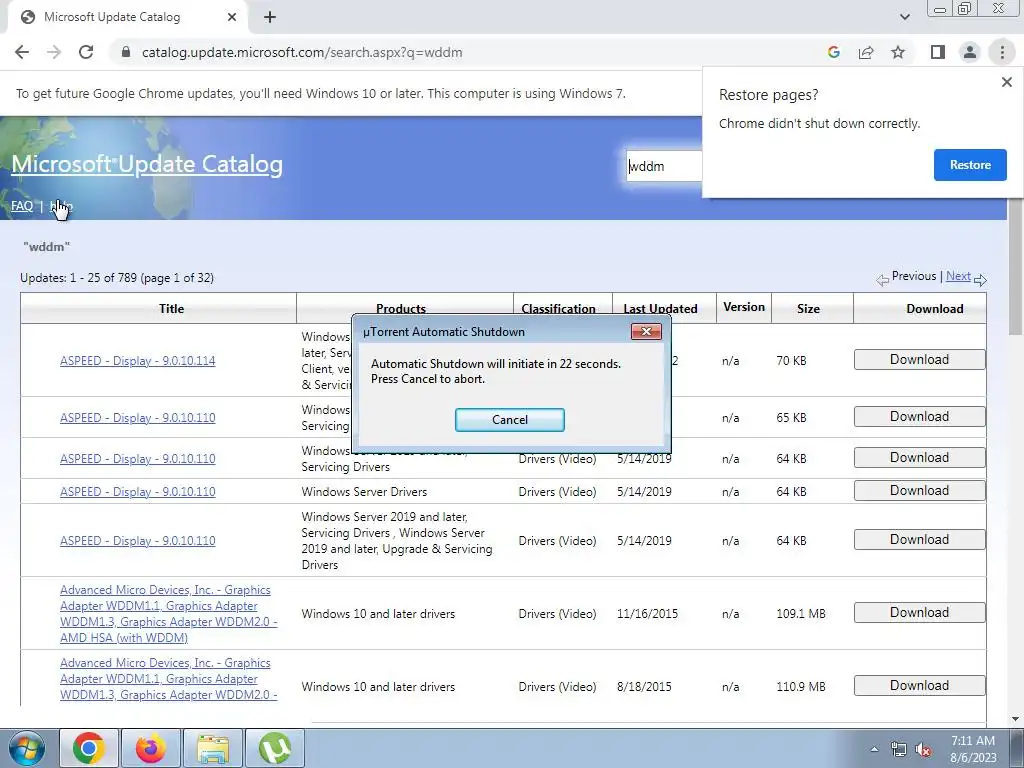
Task: Sort by the Version column header
Action: click(x=744, y=307)
